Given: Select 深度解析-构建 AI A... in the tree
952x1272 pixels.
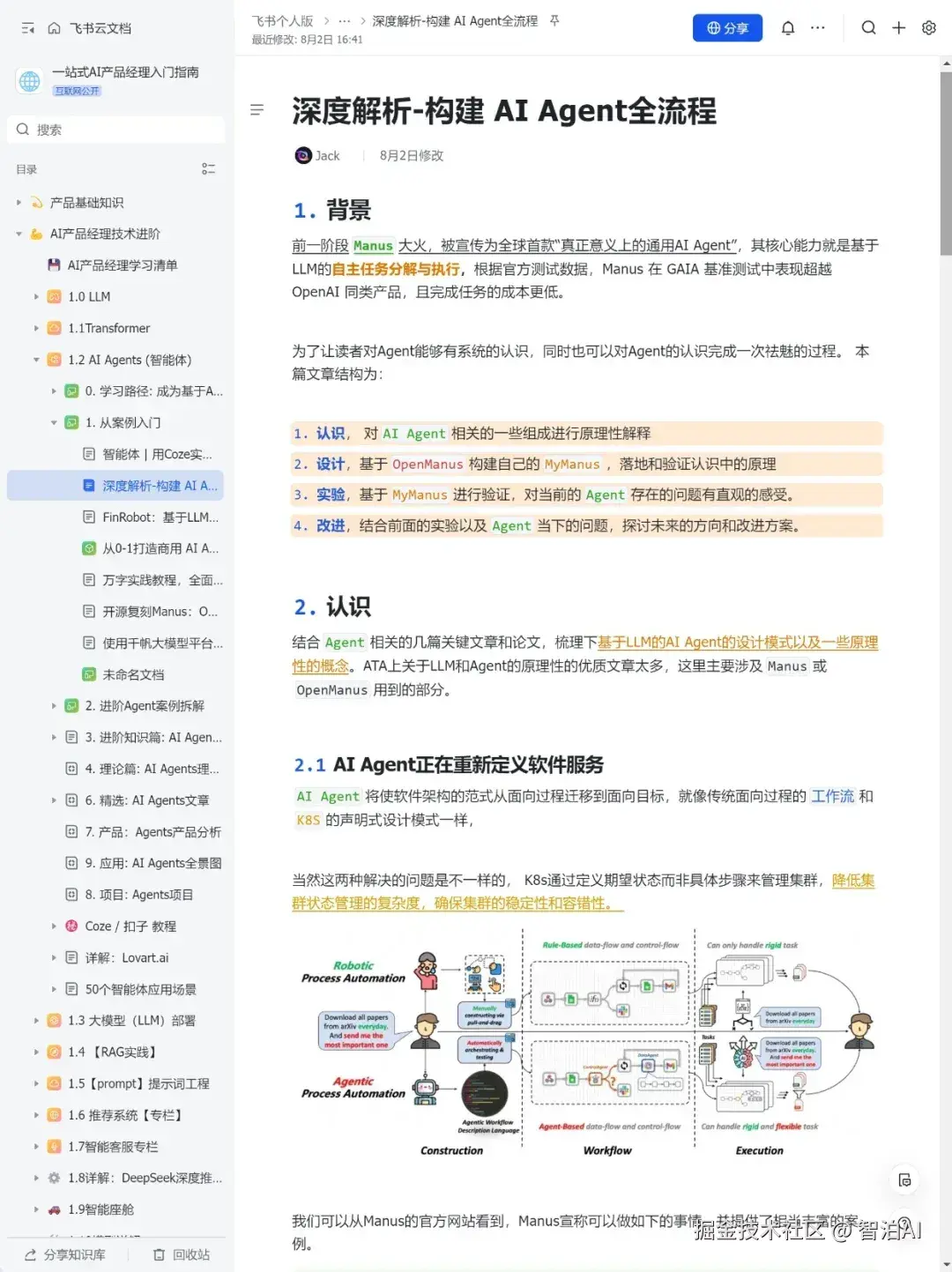Looking at the screenshot, I should click(115, 486).
